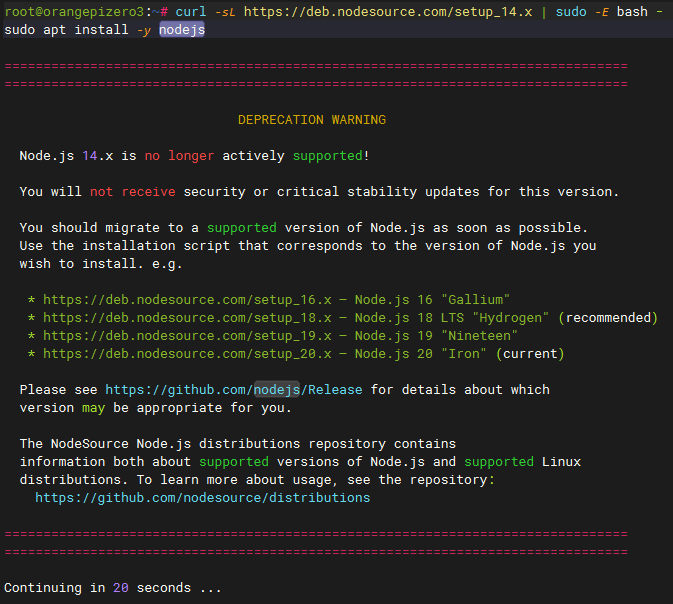Viewport: 673px width, 604px height.
Task: Click the '"Gallium"' codename text
Action: [476, 300]
